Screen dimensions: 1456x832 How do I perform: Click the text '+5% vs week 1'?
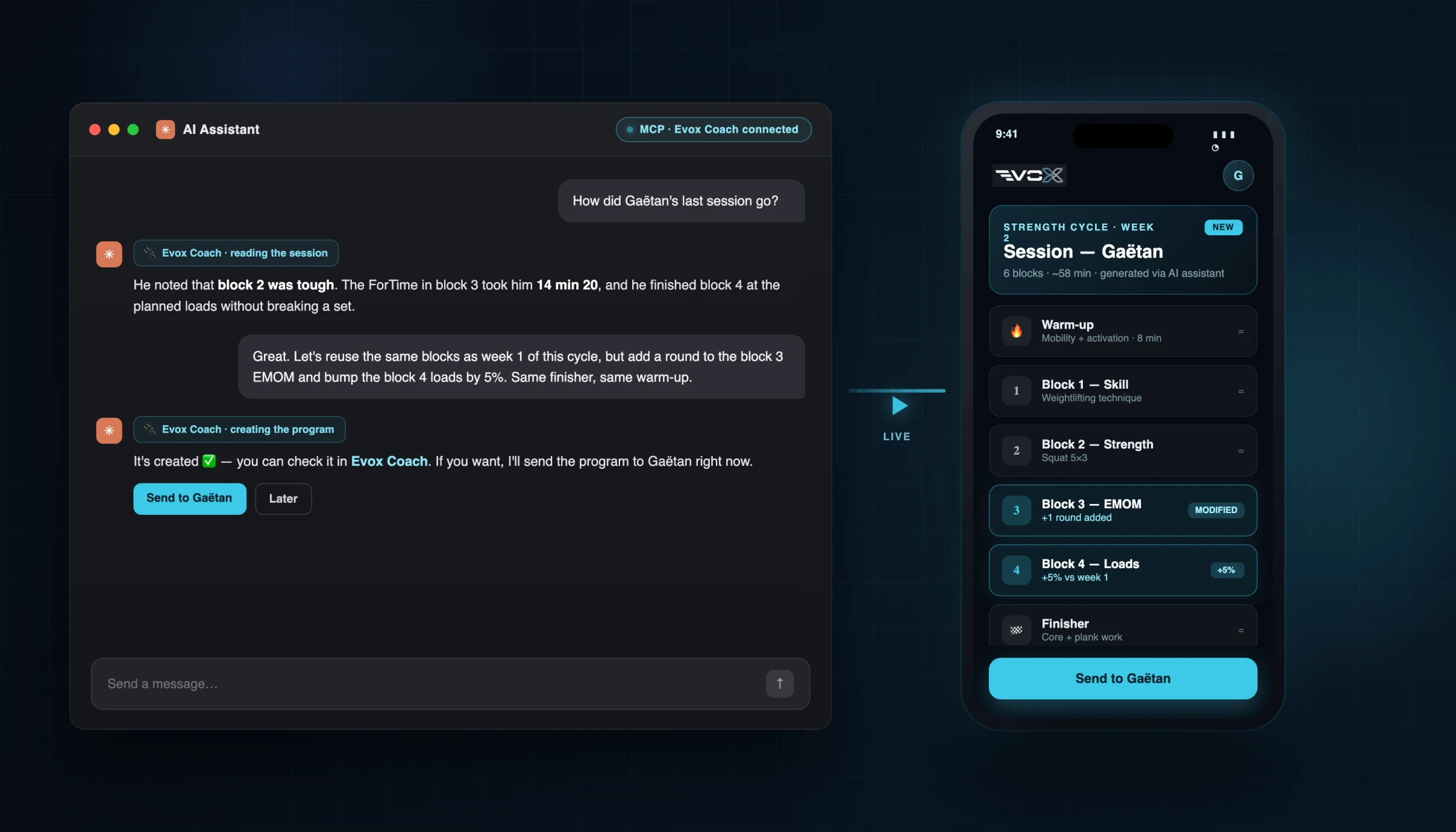1074,578
